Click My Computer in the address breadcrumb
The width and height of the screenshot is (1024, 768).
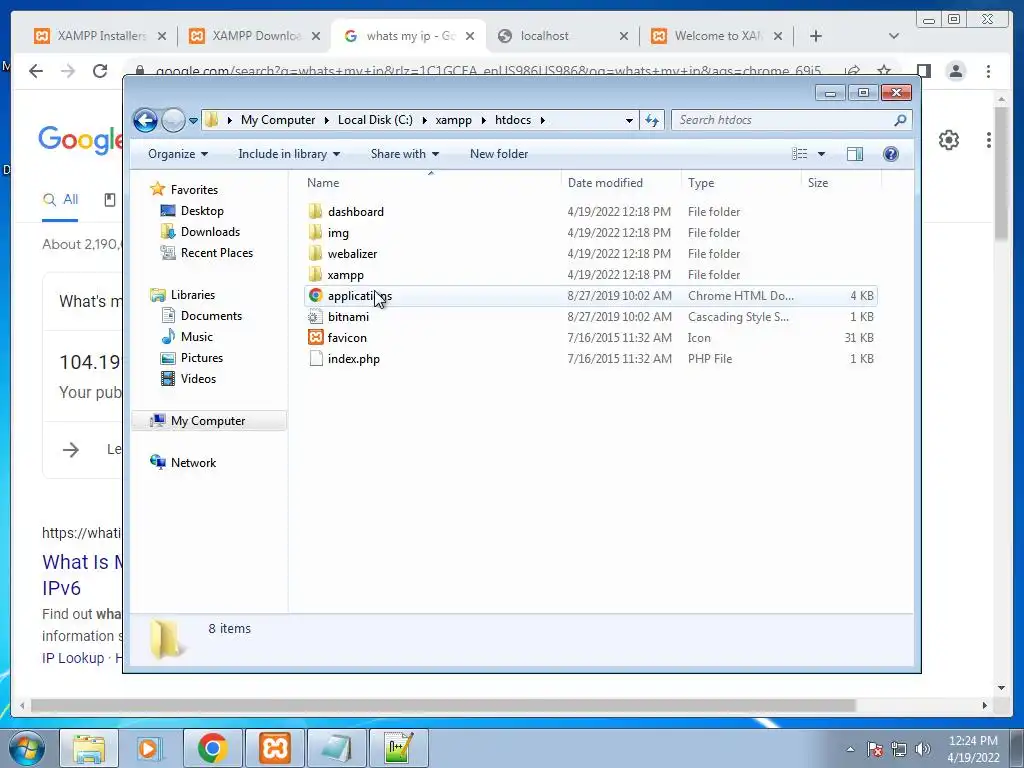pyautogui.click(x=278, y=120)
